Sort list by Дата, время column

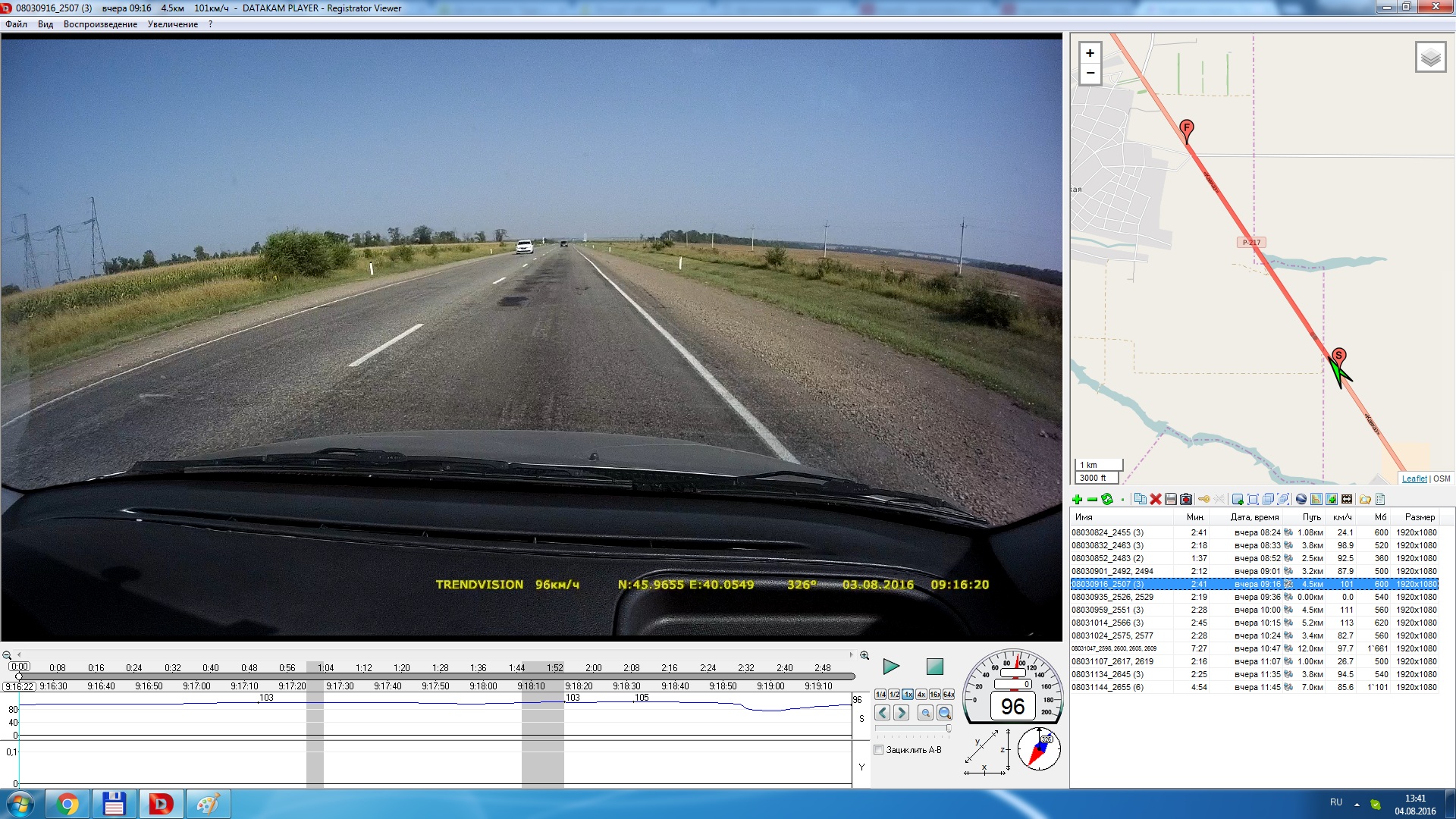pos(1254,517)
